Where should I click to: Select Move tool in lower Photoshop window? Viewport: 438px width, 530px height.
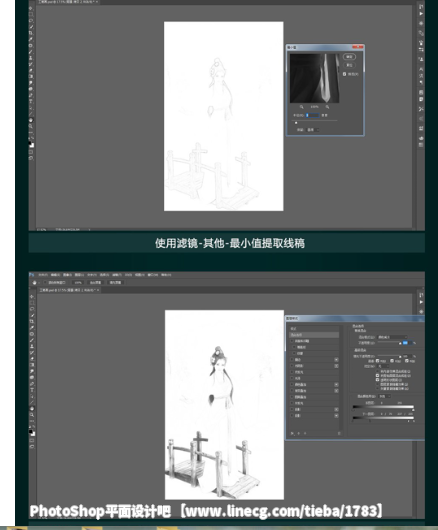pos(32,296)
